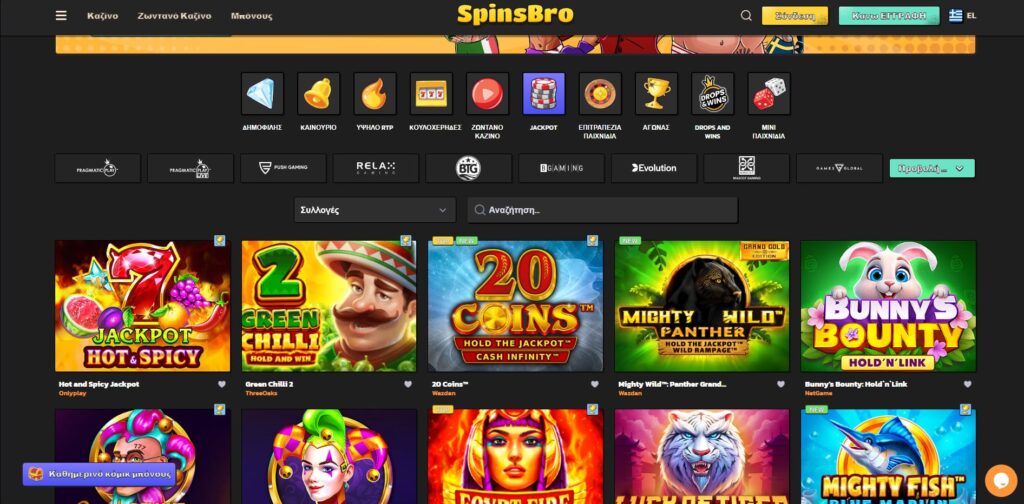
Task: Click the yellow Σύνδεση login button
Action: point(795,16)
